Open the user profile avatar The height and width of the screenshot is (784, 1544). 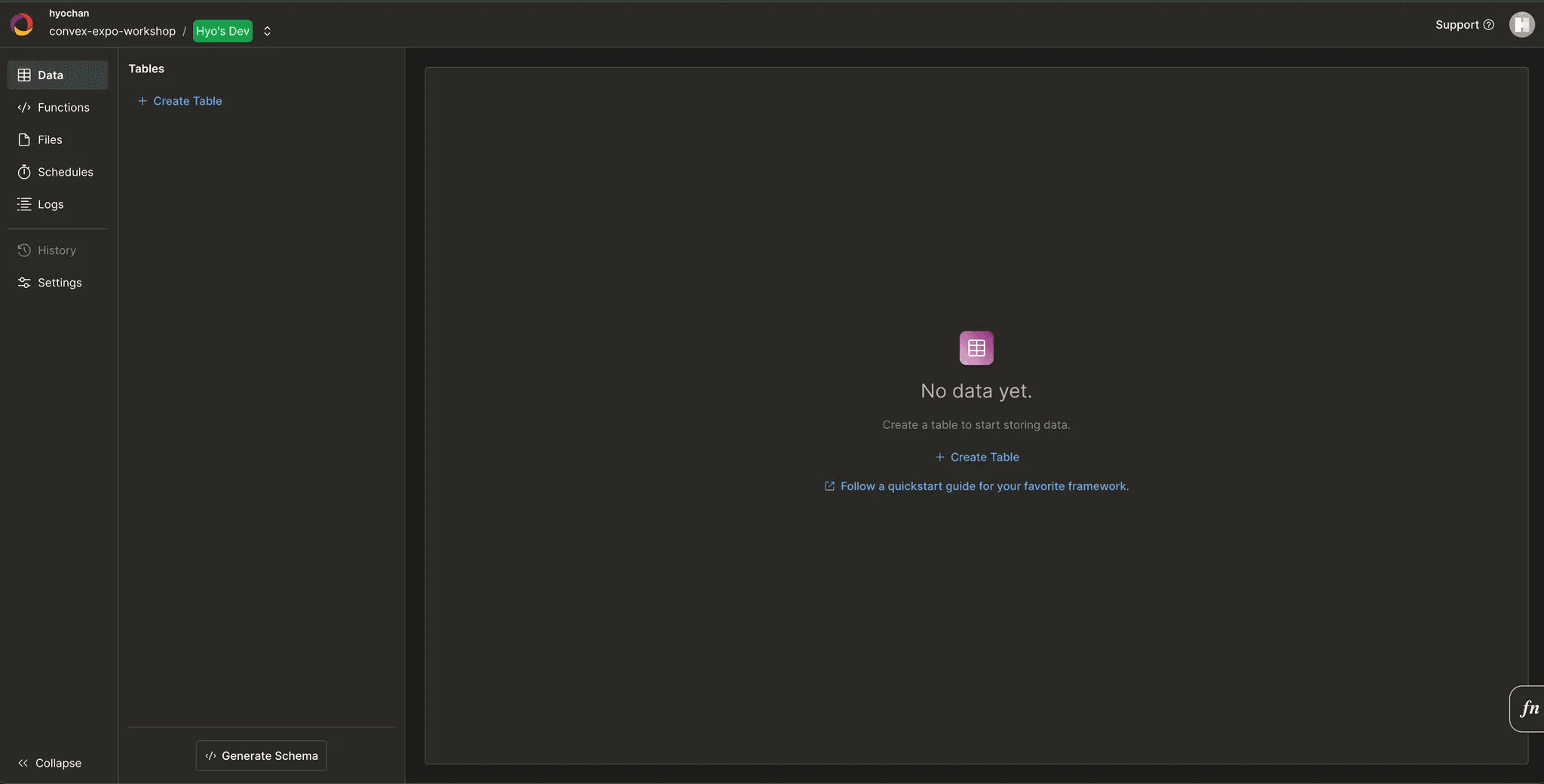point(1521,25)
